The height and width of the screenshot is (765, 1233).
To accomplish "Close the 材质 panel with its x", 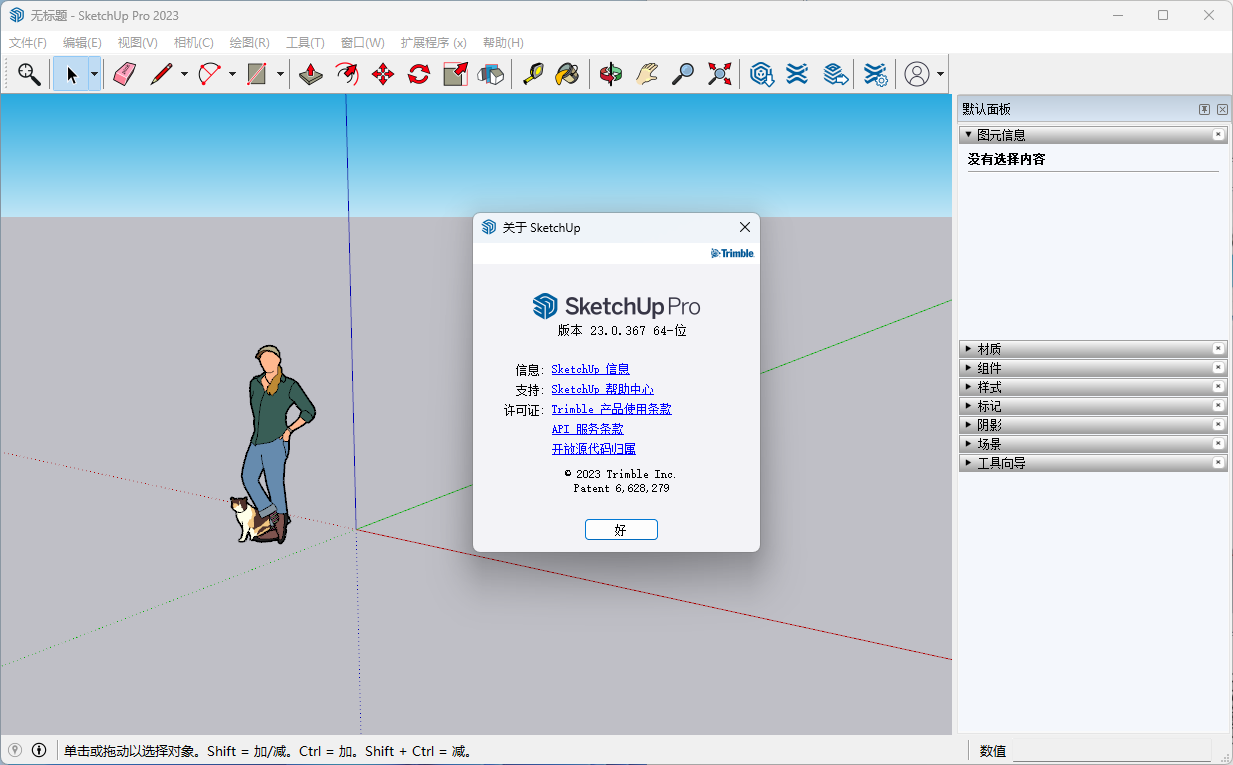I will click(1218, 349).
